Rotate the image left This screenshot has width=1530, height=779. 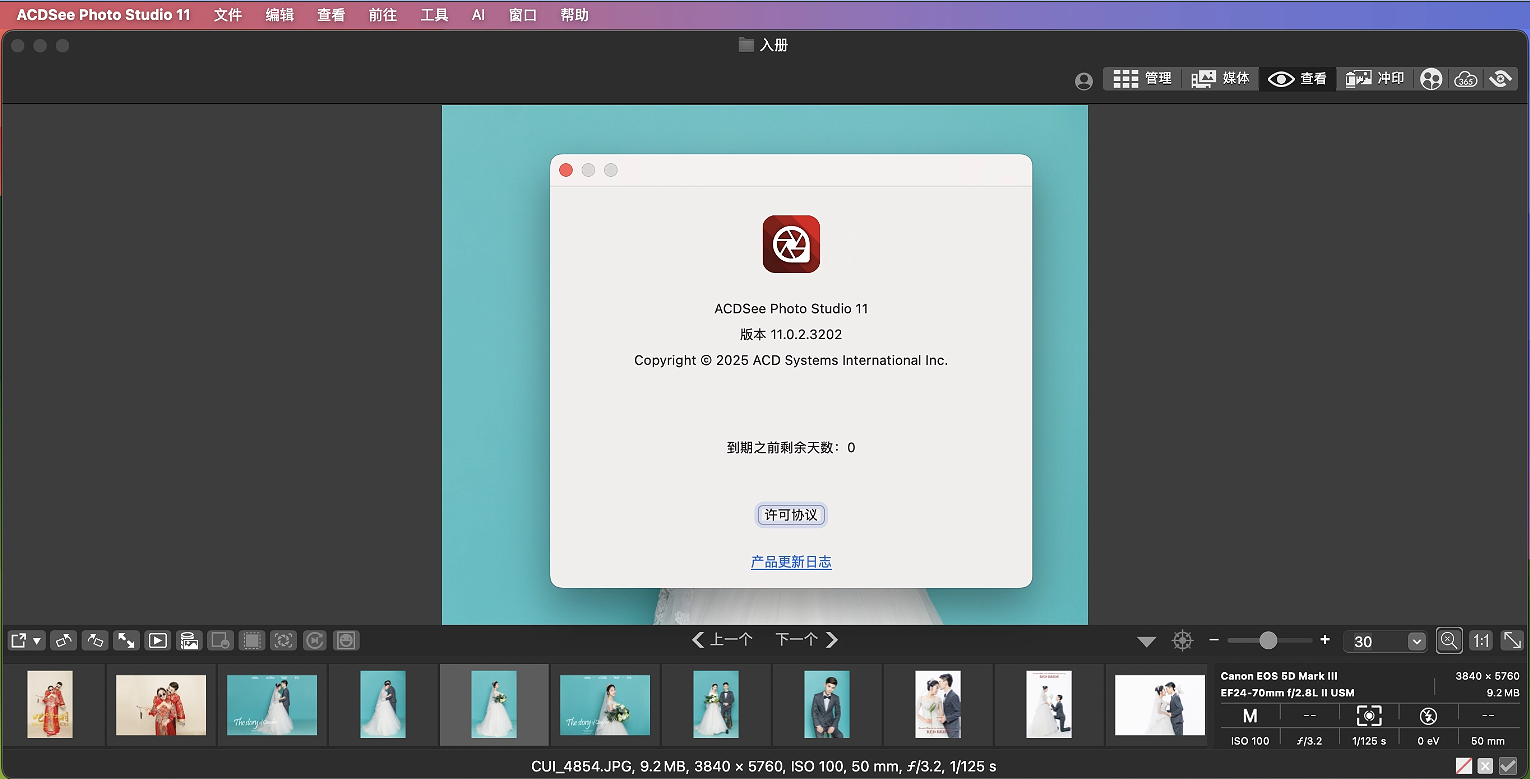[x=64, y=640]
